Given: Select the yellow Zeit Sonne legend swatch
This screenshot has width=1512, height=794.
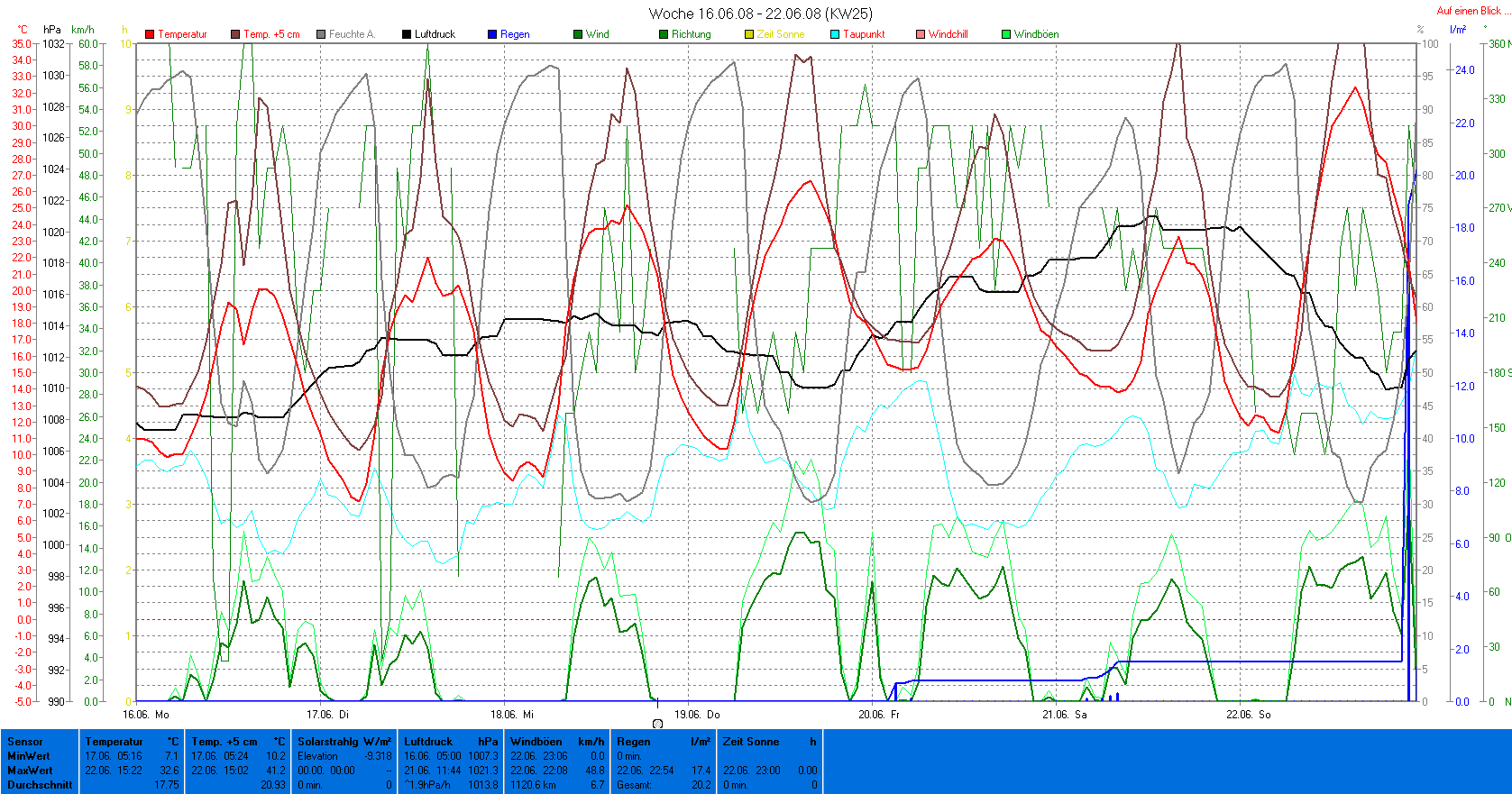Looking at the screenshot, I should (x=749, y=34).
